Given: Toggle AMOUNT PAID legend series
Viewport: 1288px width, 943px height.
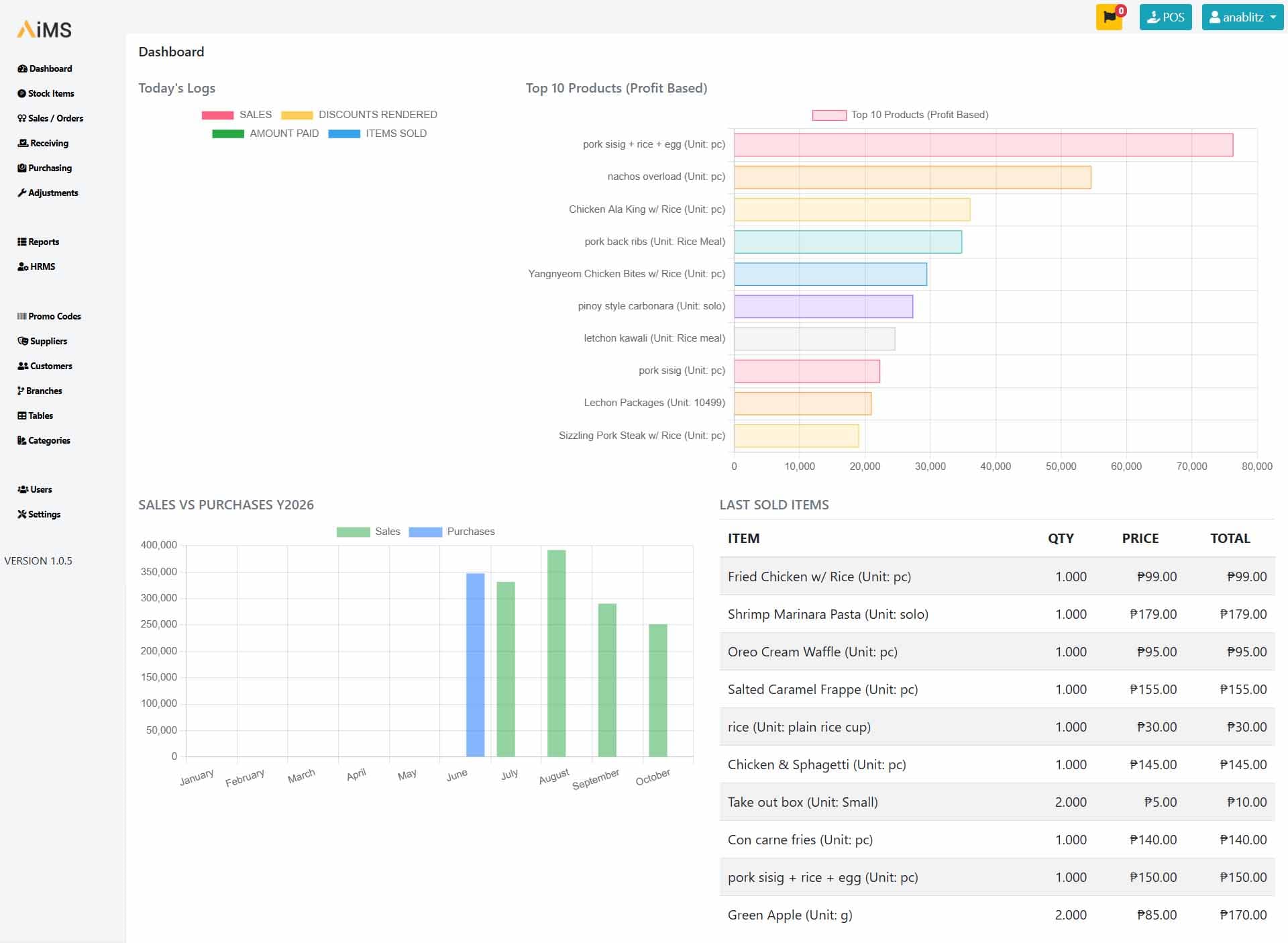Looking at the screenshot, I should tap(266, 134).
